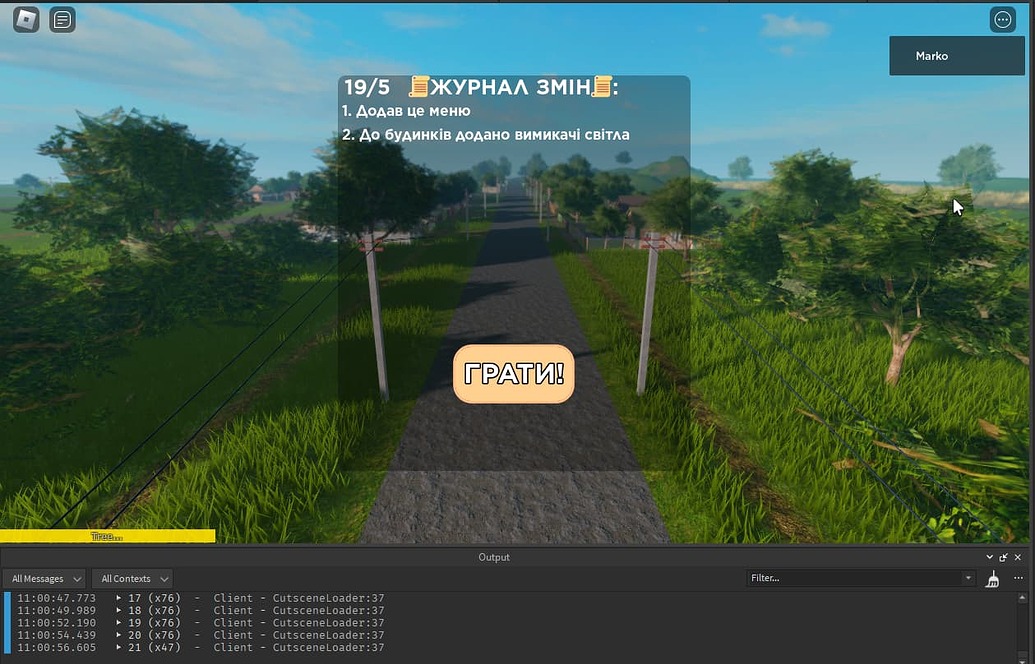
Task: Collapse the Output panel with its chevron
Action: [x=989, y=557]
